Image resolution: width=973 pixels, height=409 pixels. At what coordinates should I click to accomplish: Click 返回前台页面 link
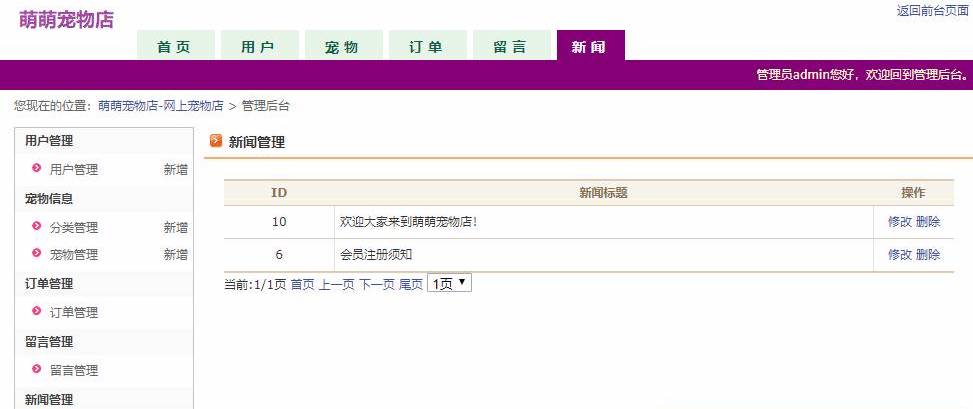pyautogui.click(x=933, y=11)
